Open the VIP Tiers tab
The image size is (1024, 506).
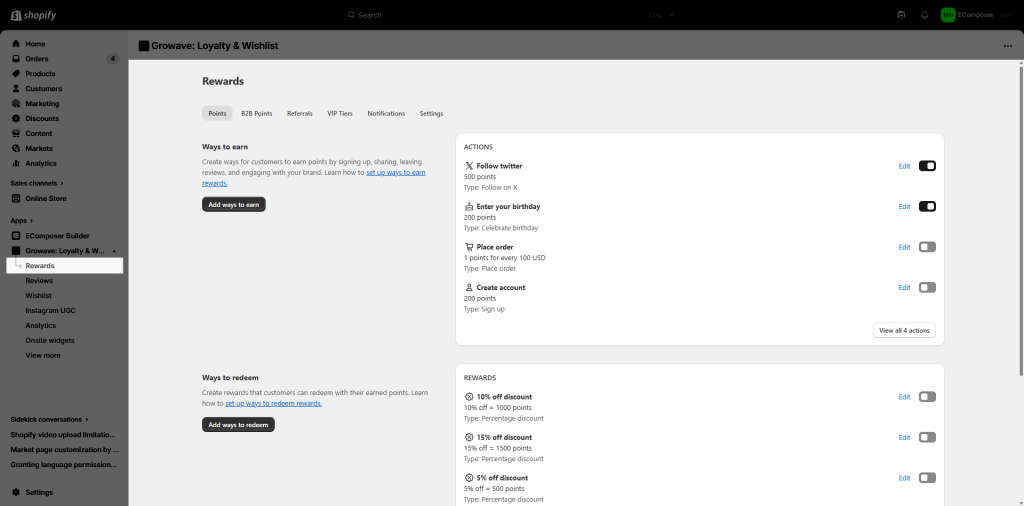[x=339, y=114]
